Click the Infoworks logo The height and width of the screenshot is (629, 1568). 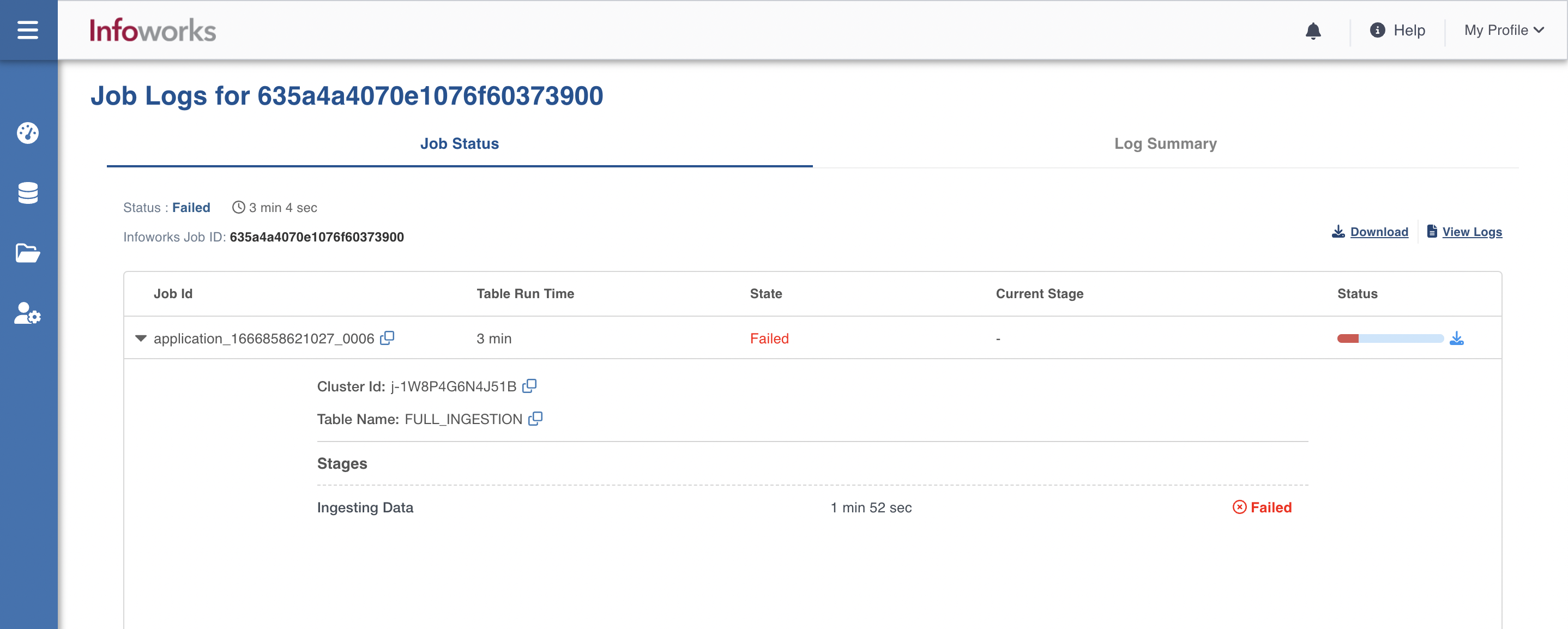[x=153, y=31]
